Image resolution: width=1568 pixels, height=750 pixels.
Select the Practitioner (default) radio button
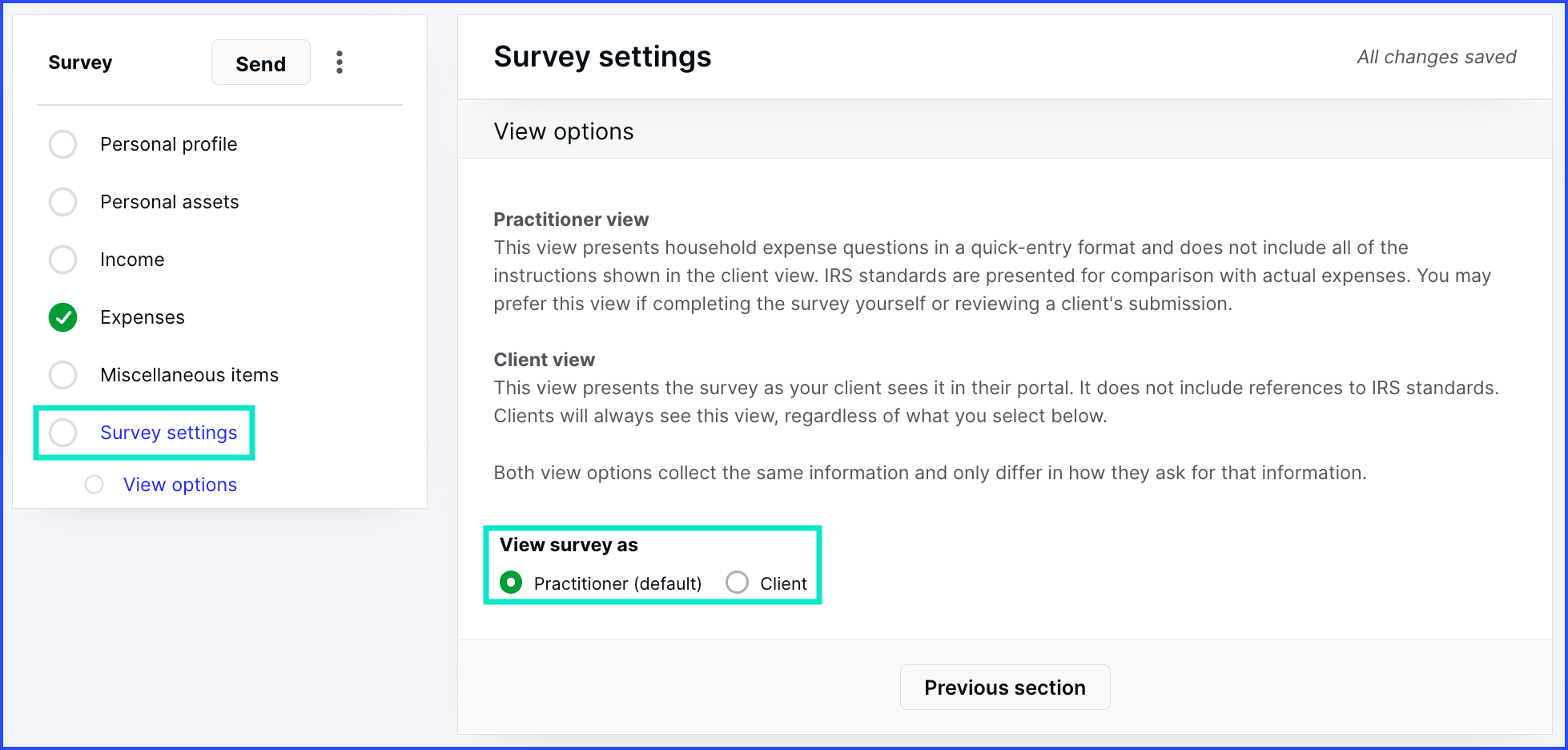pos(511,583)
